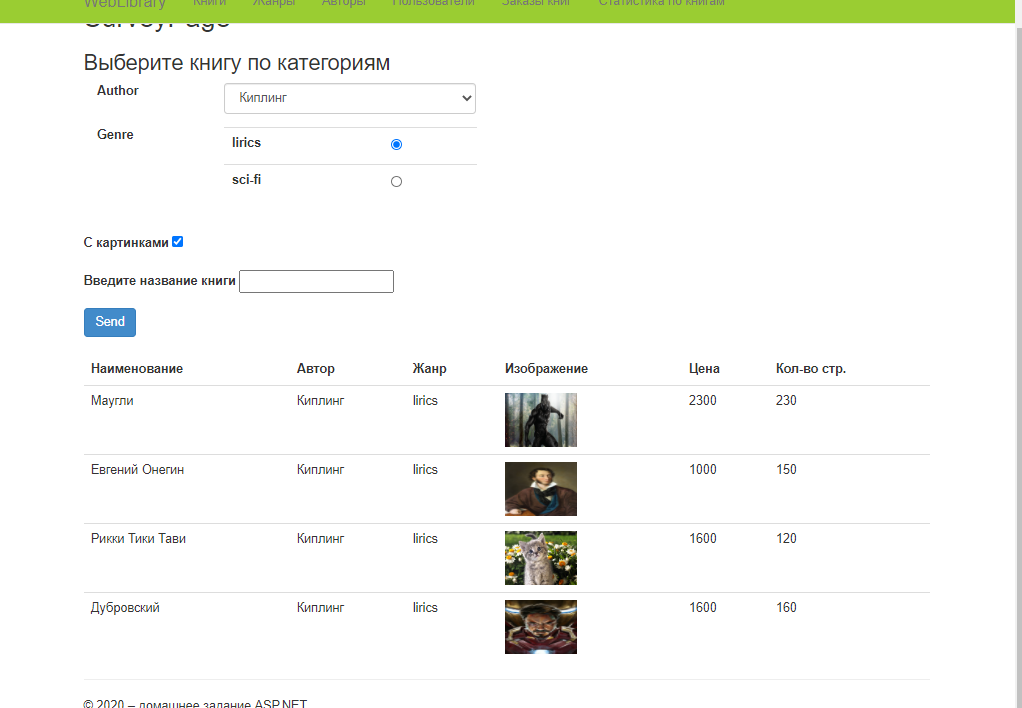Open 'Пользователи' in the top navigation
The height and width of the screenshot is (708, 1022).
click(x=432, y=4)
